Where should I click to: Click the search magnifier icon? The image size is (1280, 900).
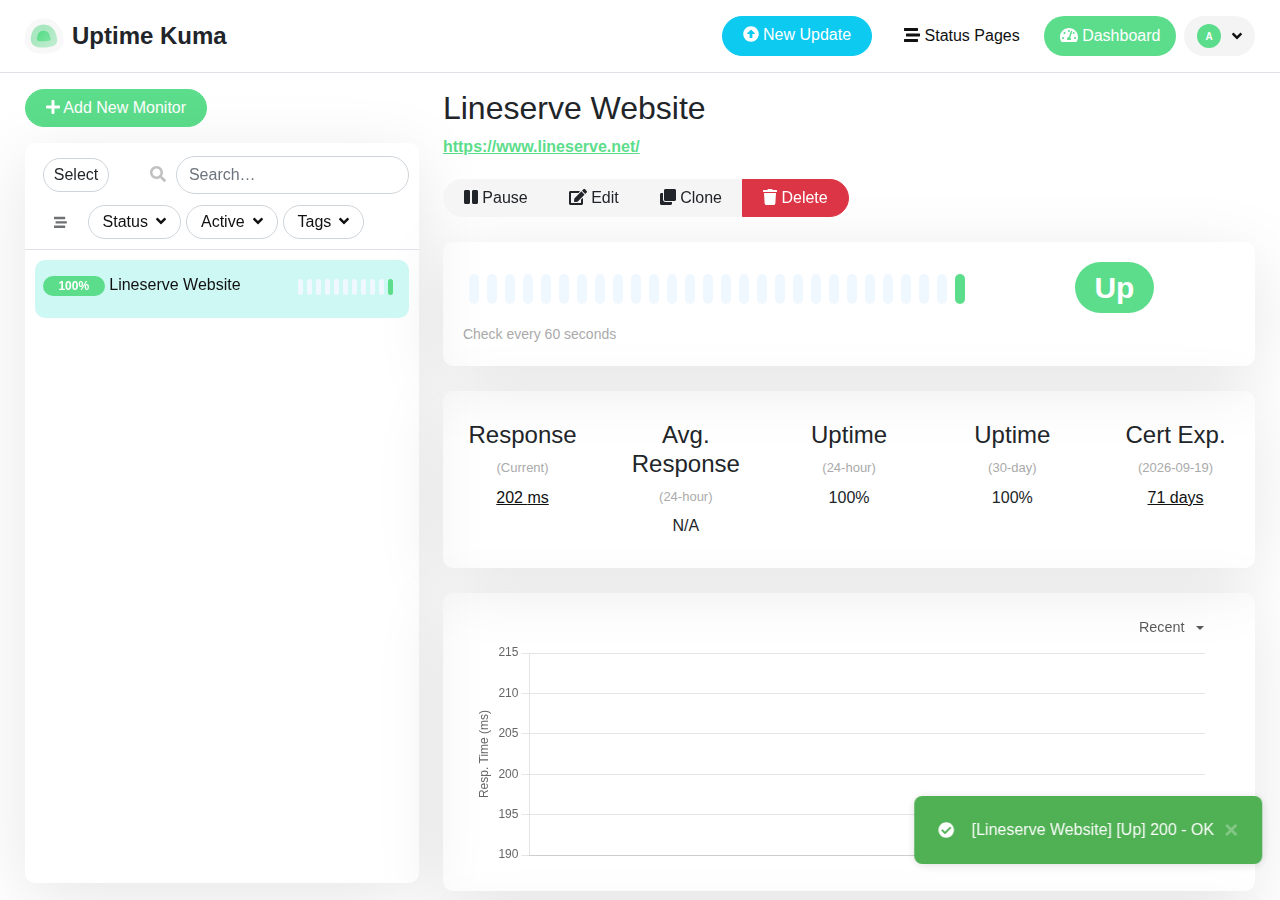click(x=158, y=174)
